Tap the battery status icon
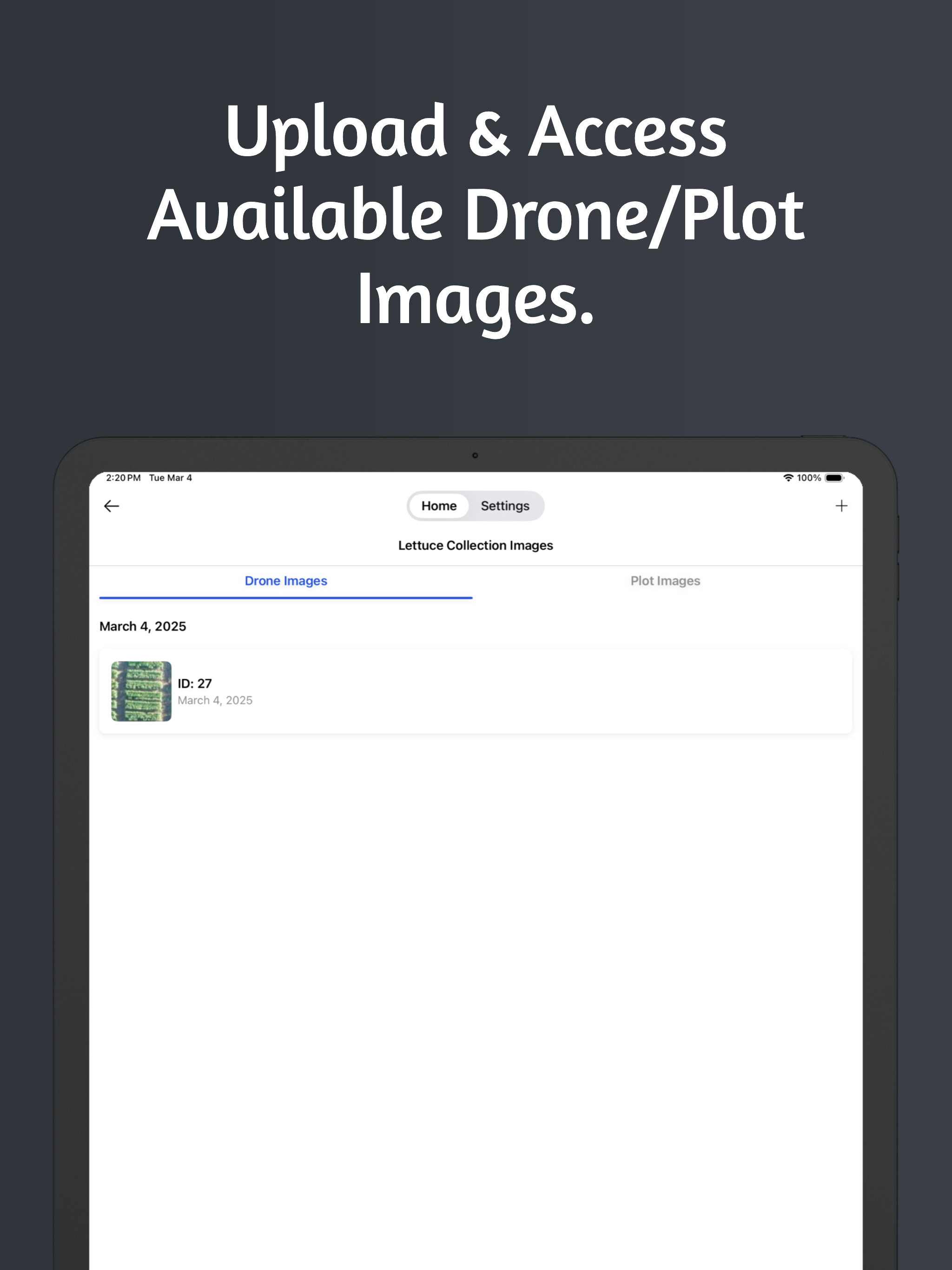The width and height of the screenshot is (952, 1270). pos(834,478)
